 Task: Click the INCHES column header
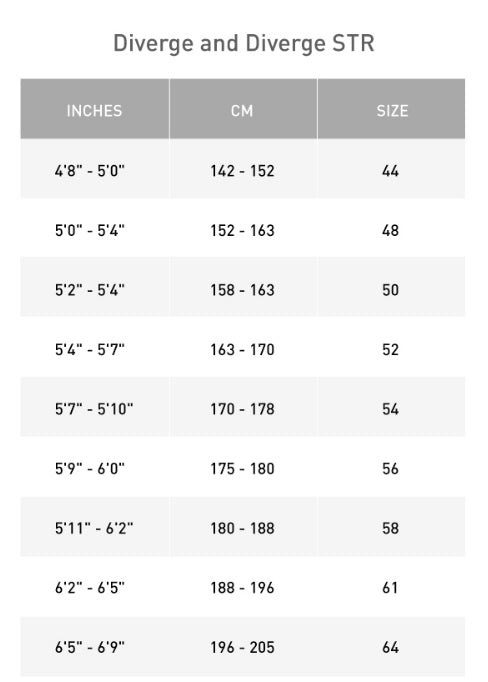click(x=95, y=109)
